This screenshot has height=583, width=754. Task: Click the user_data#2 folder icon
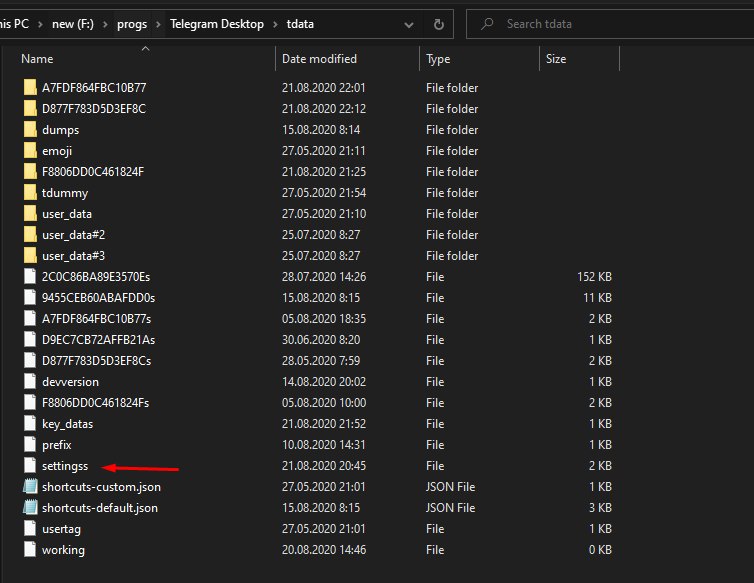click(x=30, y=235)
